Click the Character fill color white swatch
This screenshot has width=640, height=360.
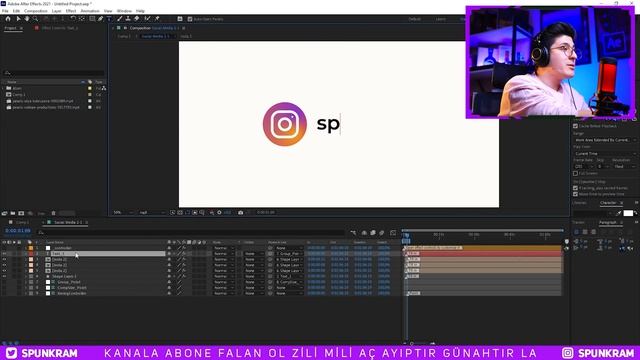pyautogui.click(x=628, y=213)
